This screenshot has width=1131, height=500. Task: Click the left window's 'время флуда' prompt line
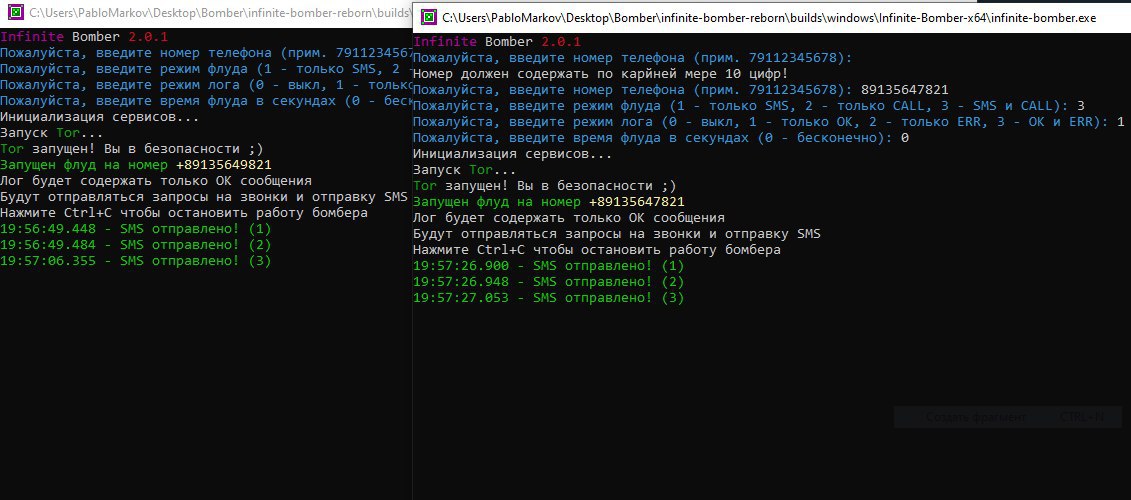click(x=206, y=101)
